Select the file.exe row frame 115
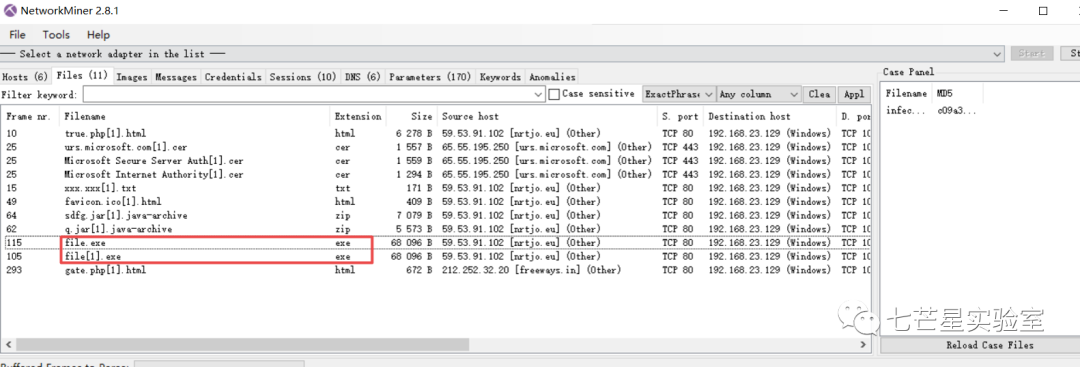 (436, 242)
